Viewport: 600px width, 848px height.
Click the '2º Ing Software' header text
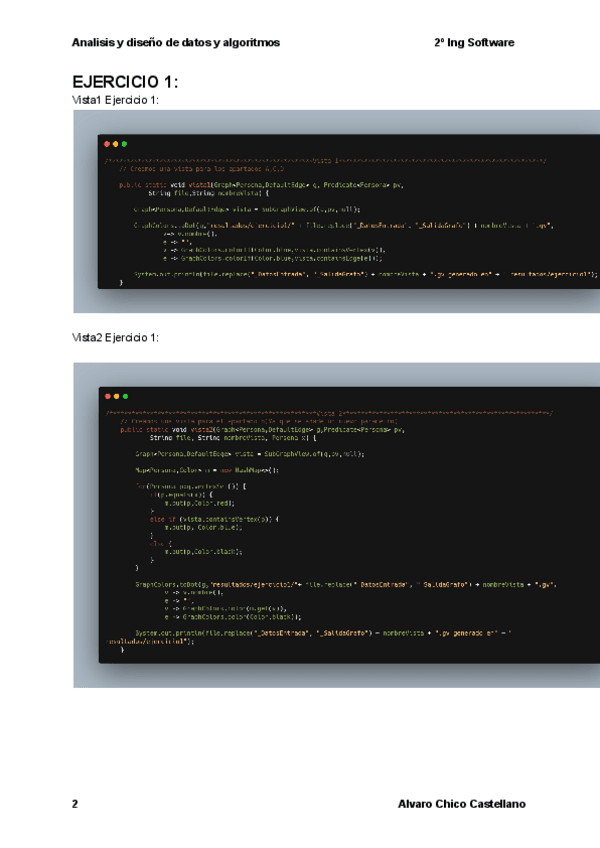[x=474, y=43]
